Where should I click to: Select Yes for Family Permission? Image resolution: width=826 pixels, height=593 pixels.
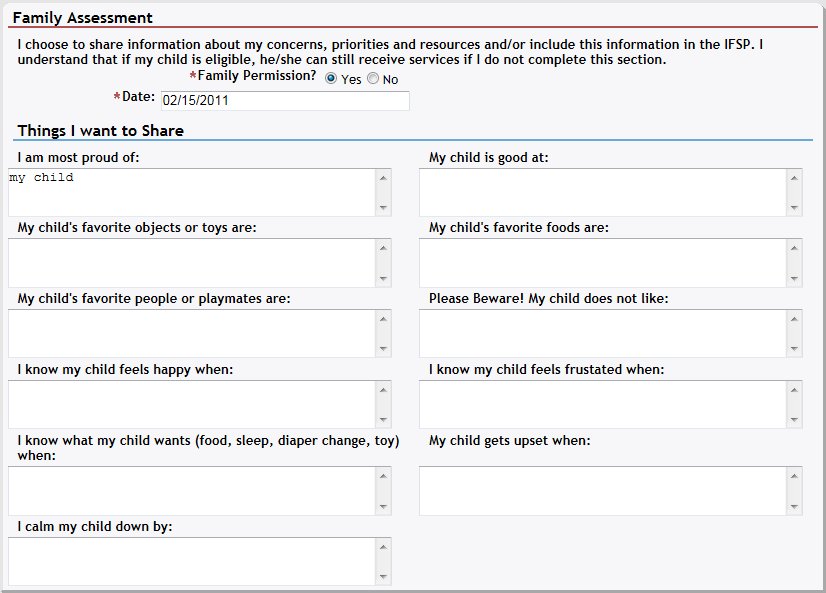331,79
